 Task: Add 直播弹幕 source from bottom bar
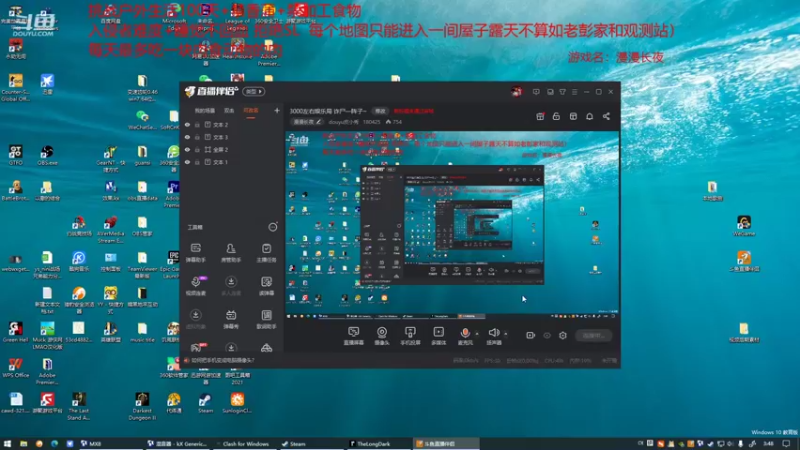pos(354,336)
